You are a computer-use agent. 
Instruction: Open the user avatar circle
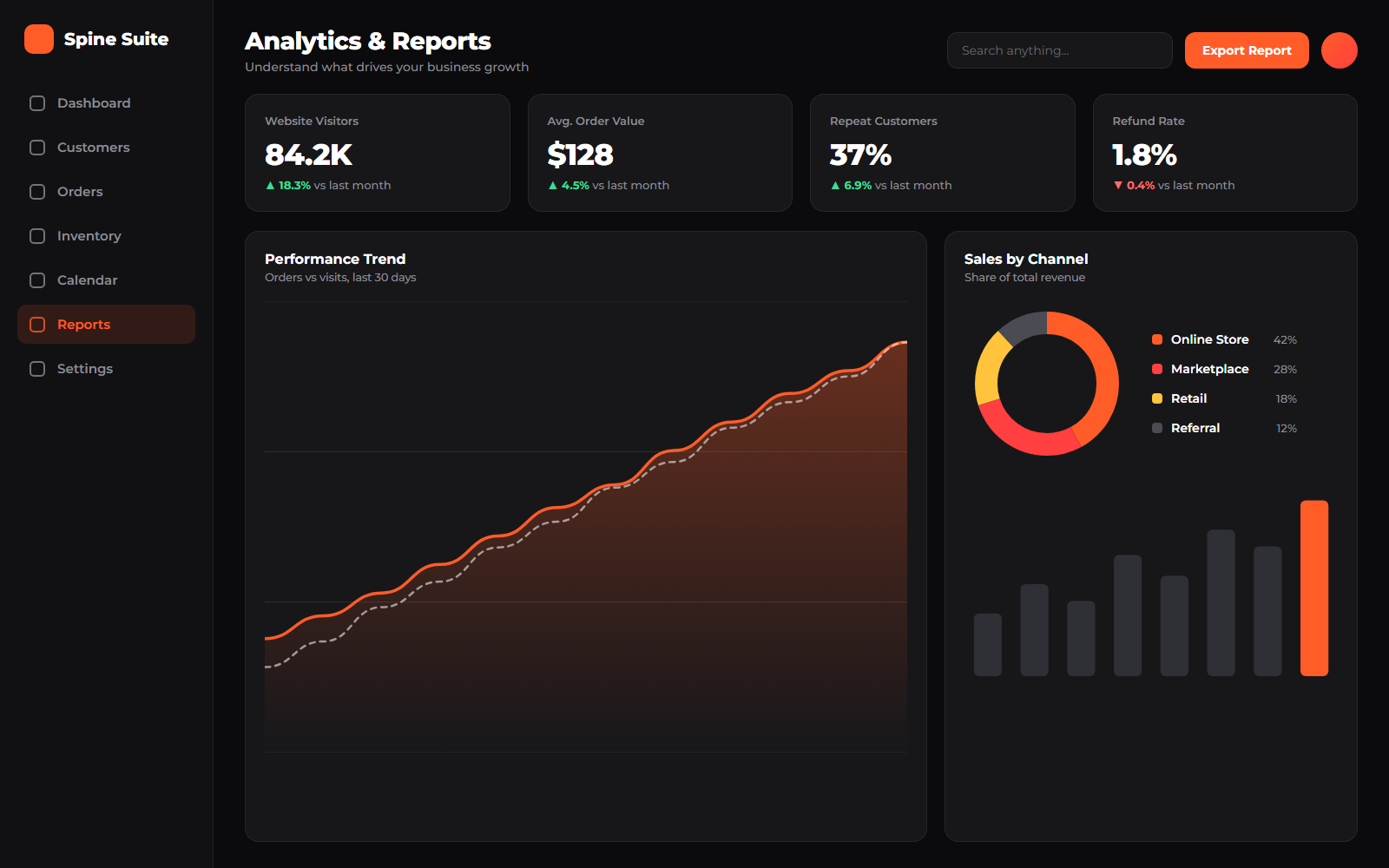[1340, 50]
